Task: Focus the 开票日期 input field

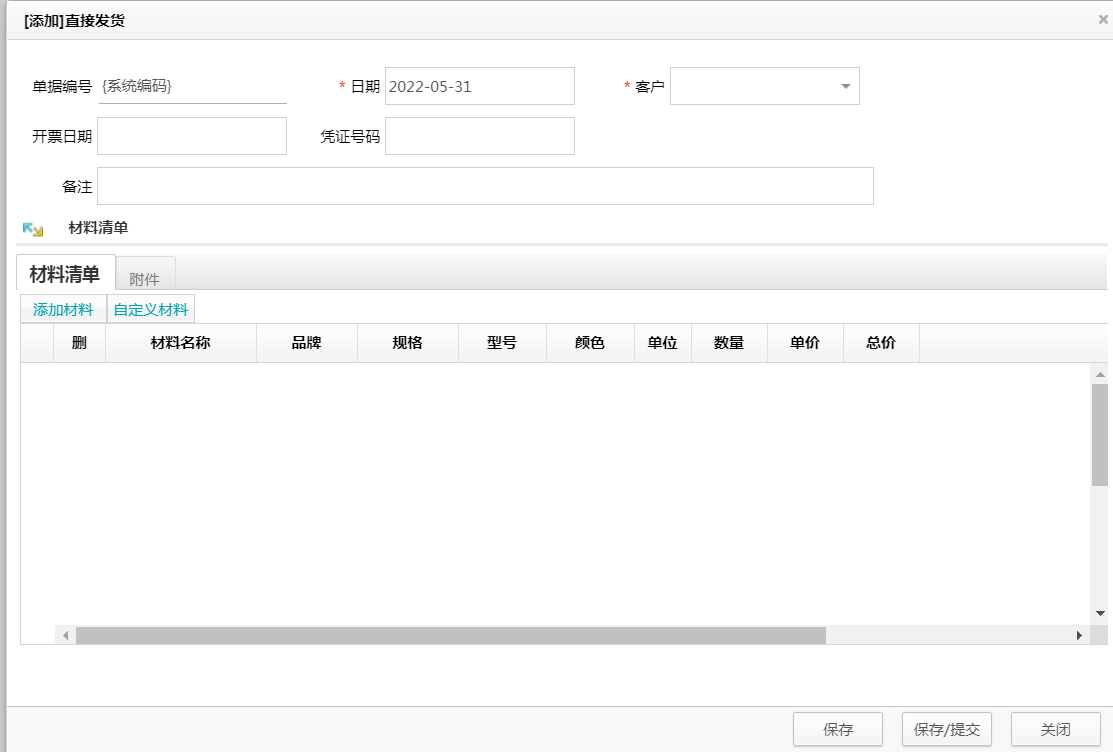Action: coord(191,136)
